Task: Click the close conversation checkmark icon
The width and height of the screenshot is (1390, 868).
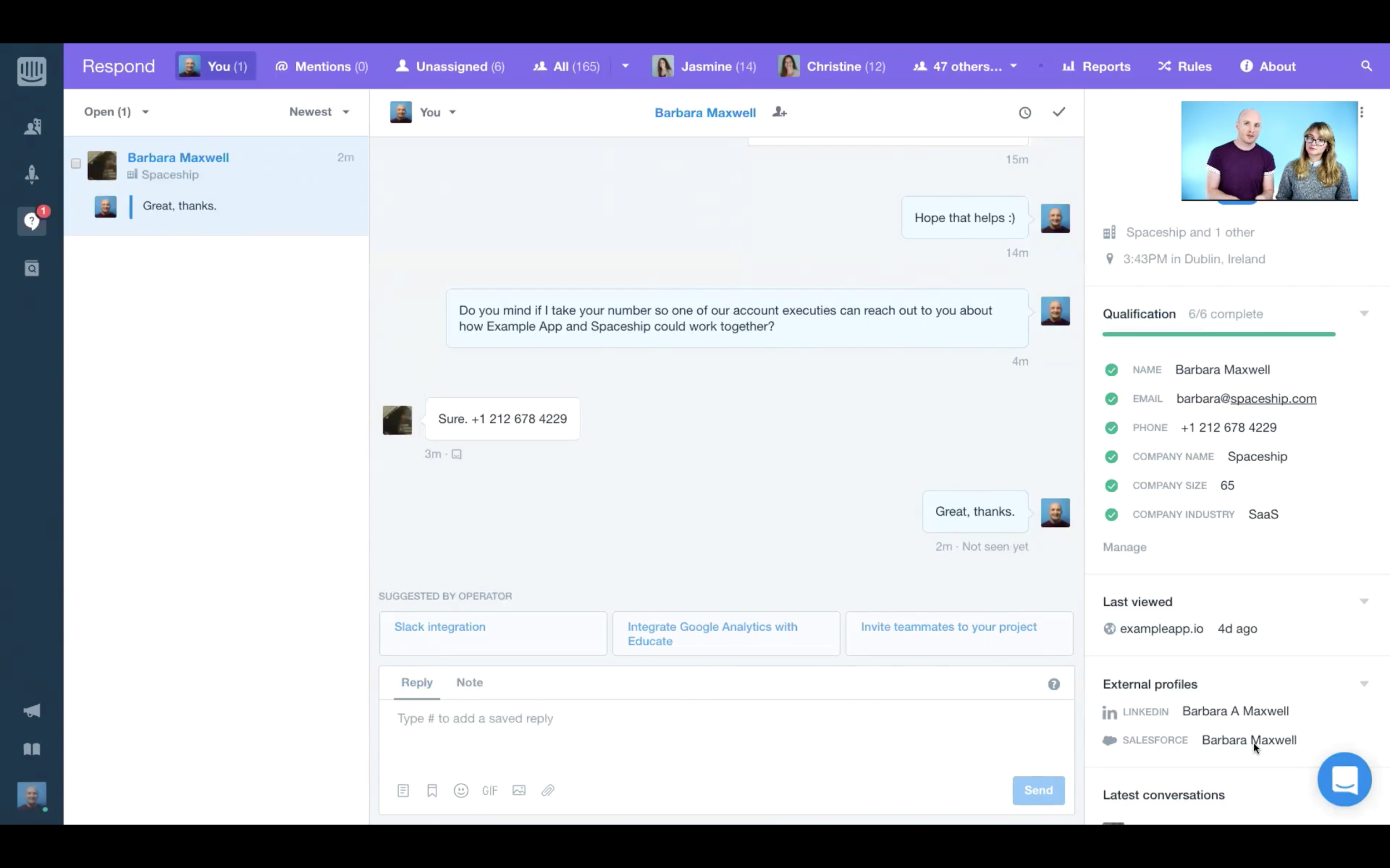Action: click(1059, 112)
